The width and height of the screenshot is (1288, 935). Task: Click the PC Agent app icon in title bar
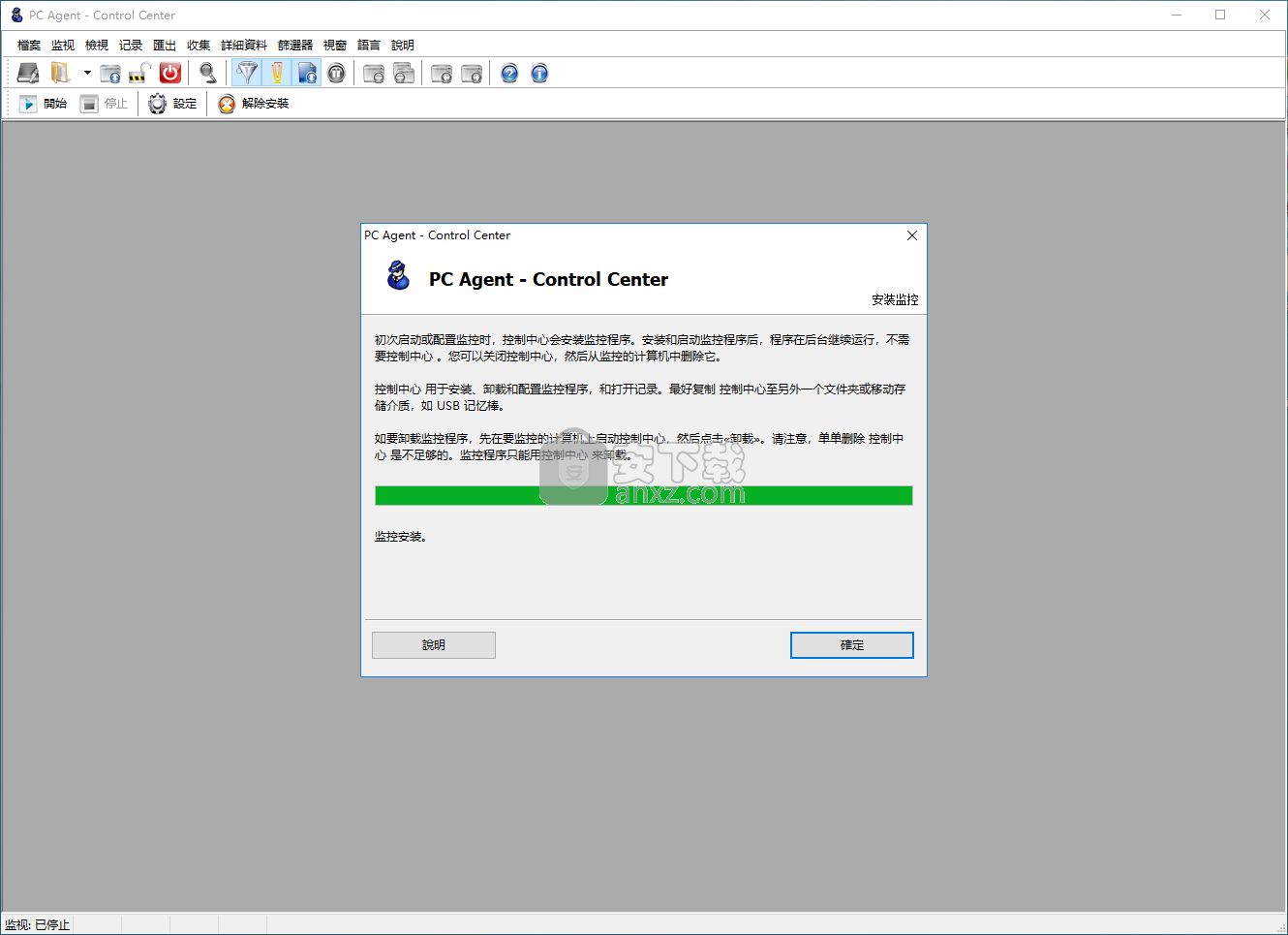coord(16,16)
